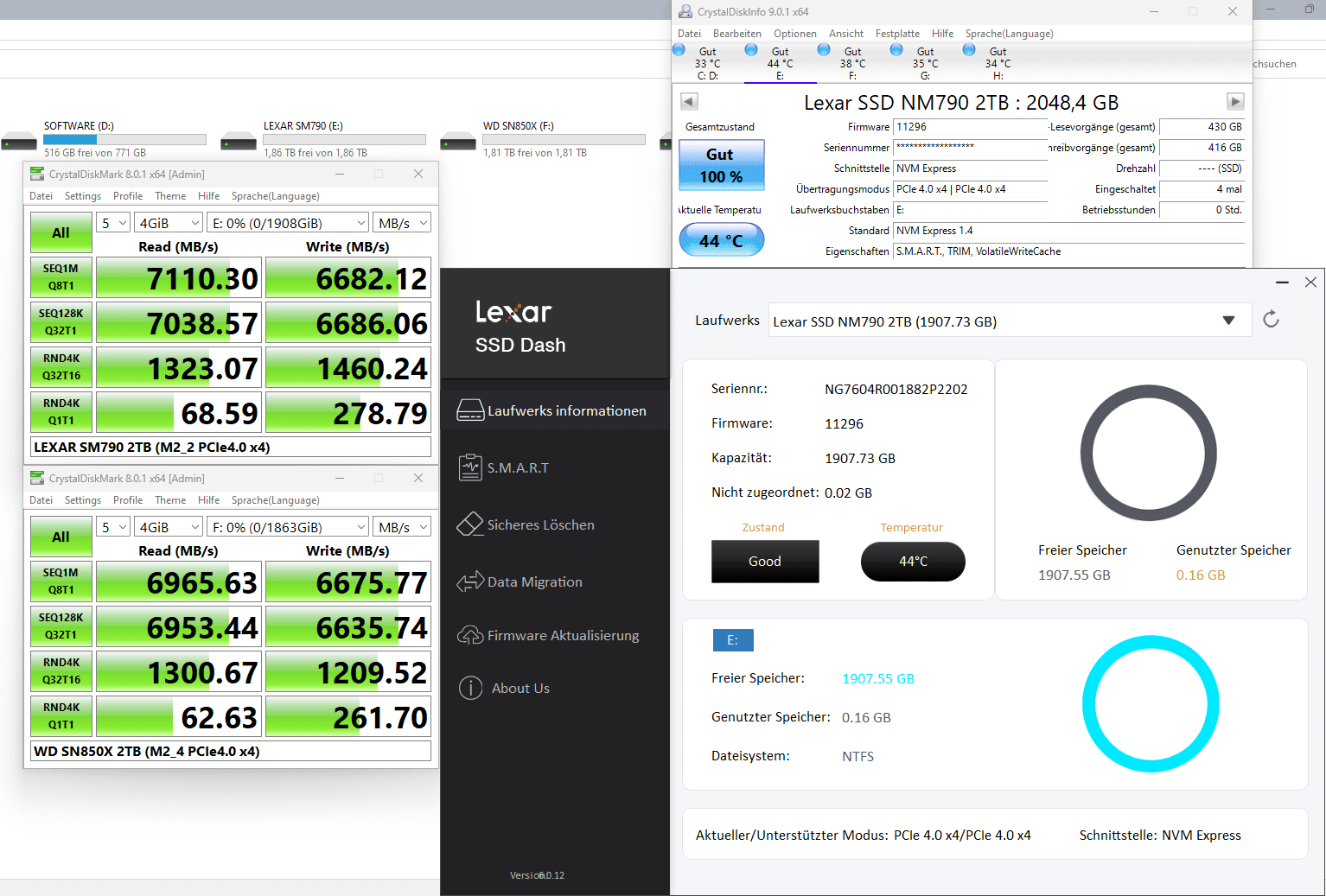This screenshot has height=896, width=1326.
Task: Go to next disk in CrystalDiskInfo
Action: click(x=1235, y=101)
